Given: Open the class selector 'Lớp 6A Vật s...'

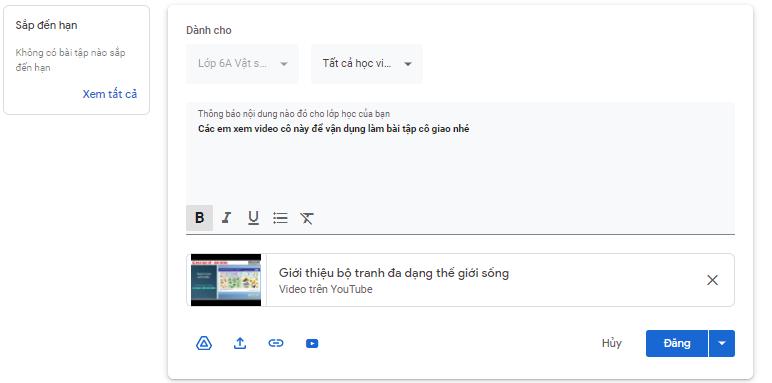Looking at the screenshot, I should pyautogui.click(x=242, y=64).
